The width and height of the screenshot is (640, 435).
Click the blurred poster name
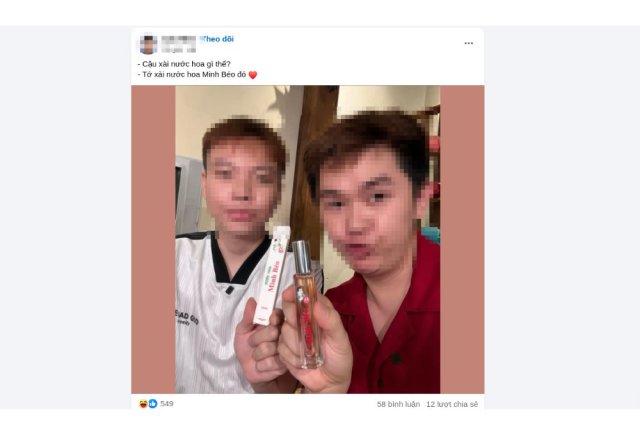pyautogui.click(x=178, y=40)
